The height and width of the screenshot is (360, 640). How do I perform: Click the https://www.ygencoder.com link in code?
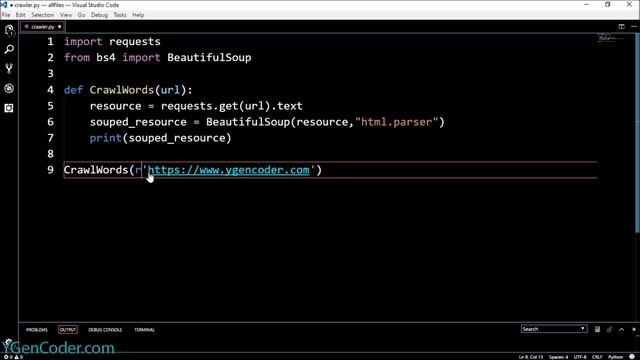coord(229,170)
